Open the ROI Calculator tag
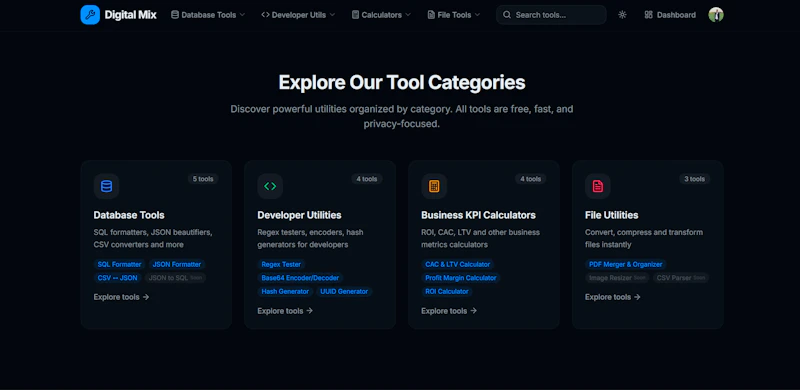The height and width of the screenshot is (390, 800). point(447,291)
